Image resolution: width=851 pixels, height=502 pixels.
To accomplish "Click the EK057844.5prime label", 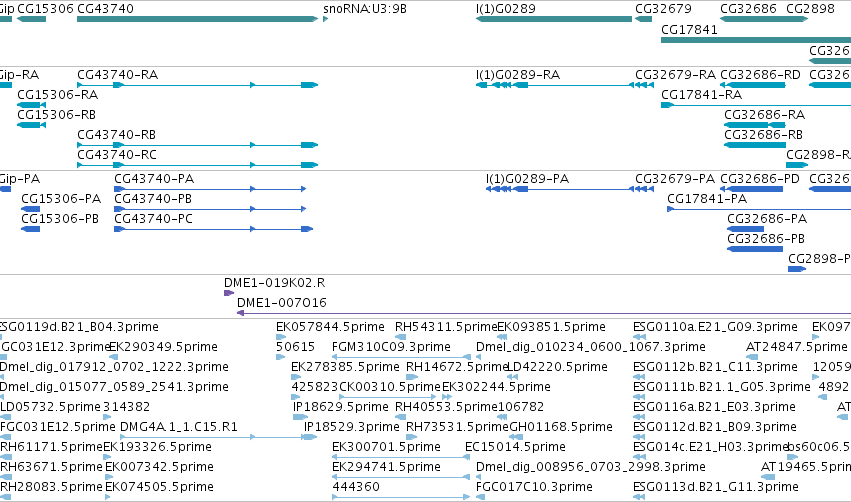I will tap(331, 327).
